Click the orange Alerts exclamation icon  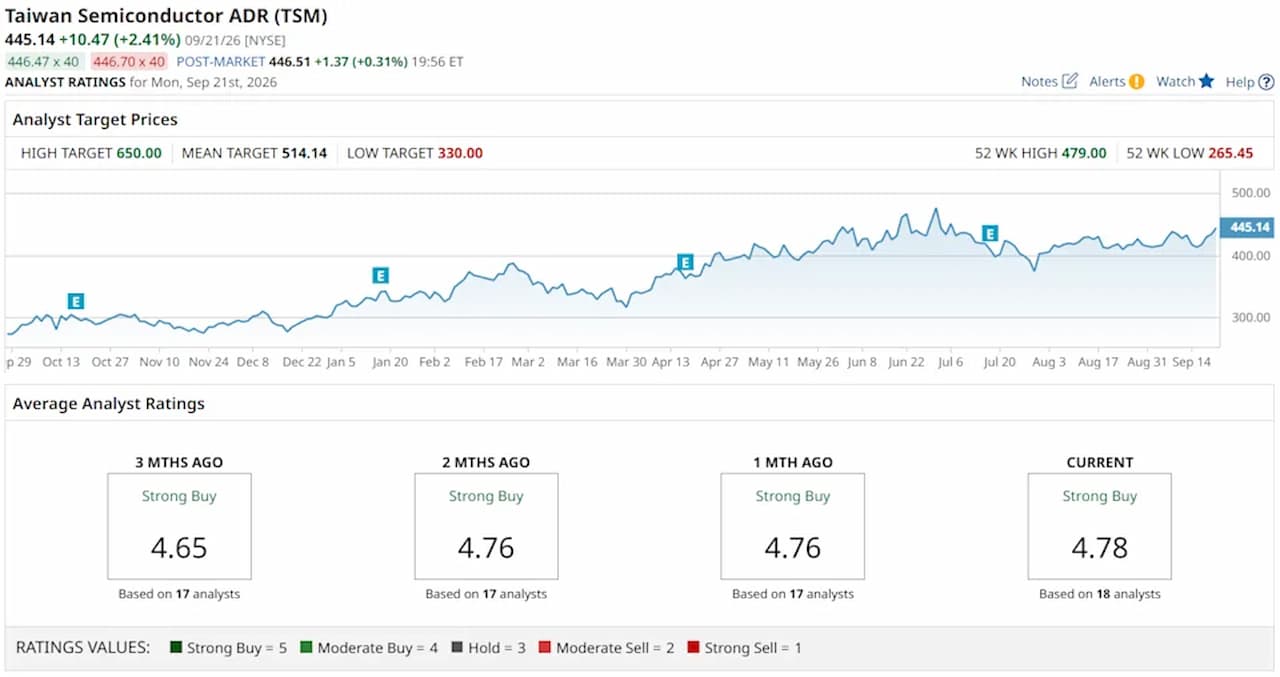tap(1136, 81)
